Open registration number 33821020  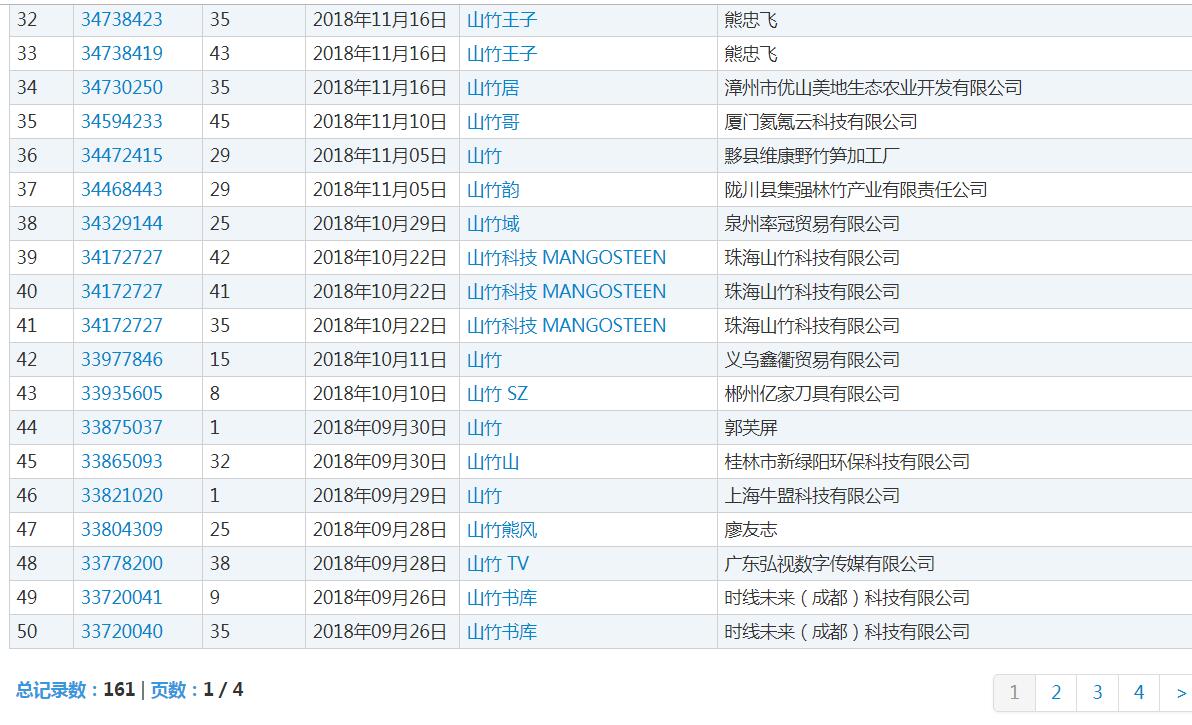[122, 495]
